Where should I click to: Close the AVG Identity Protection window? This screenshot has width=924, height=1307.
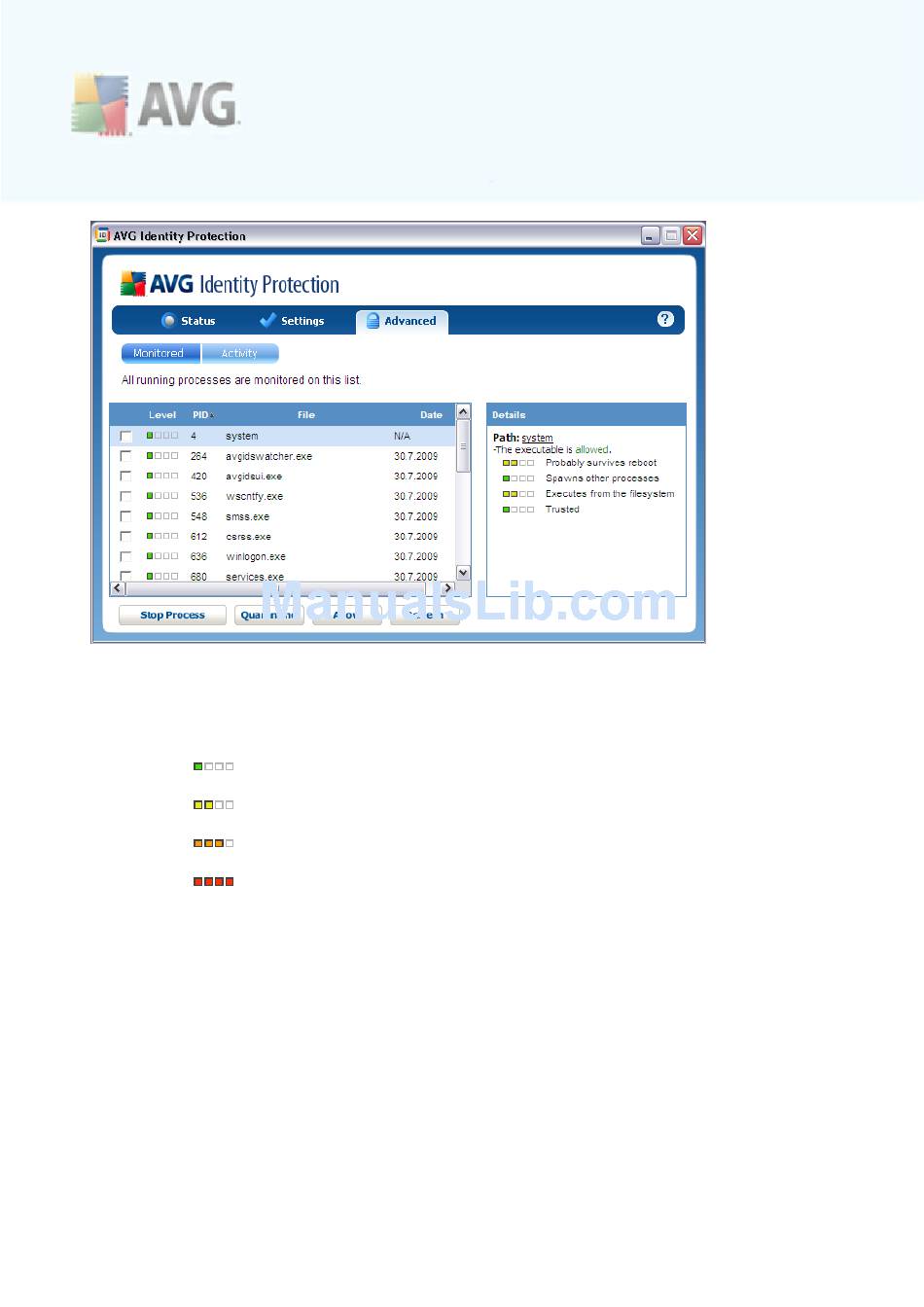pyautogui.click(x=693, y=235)
